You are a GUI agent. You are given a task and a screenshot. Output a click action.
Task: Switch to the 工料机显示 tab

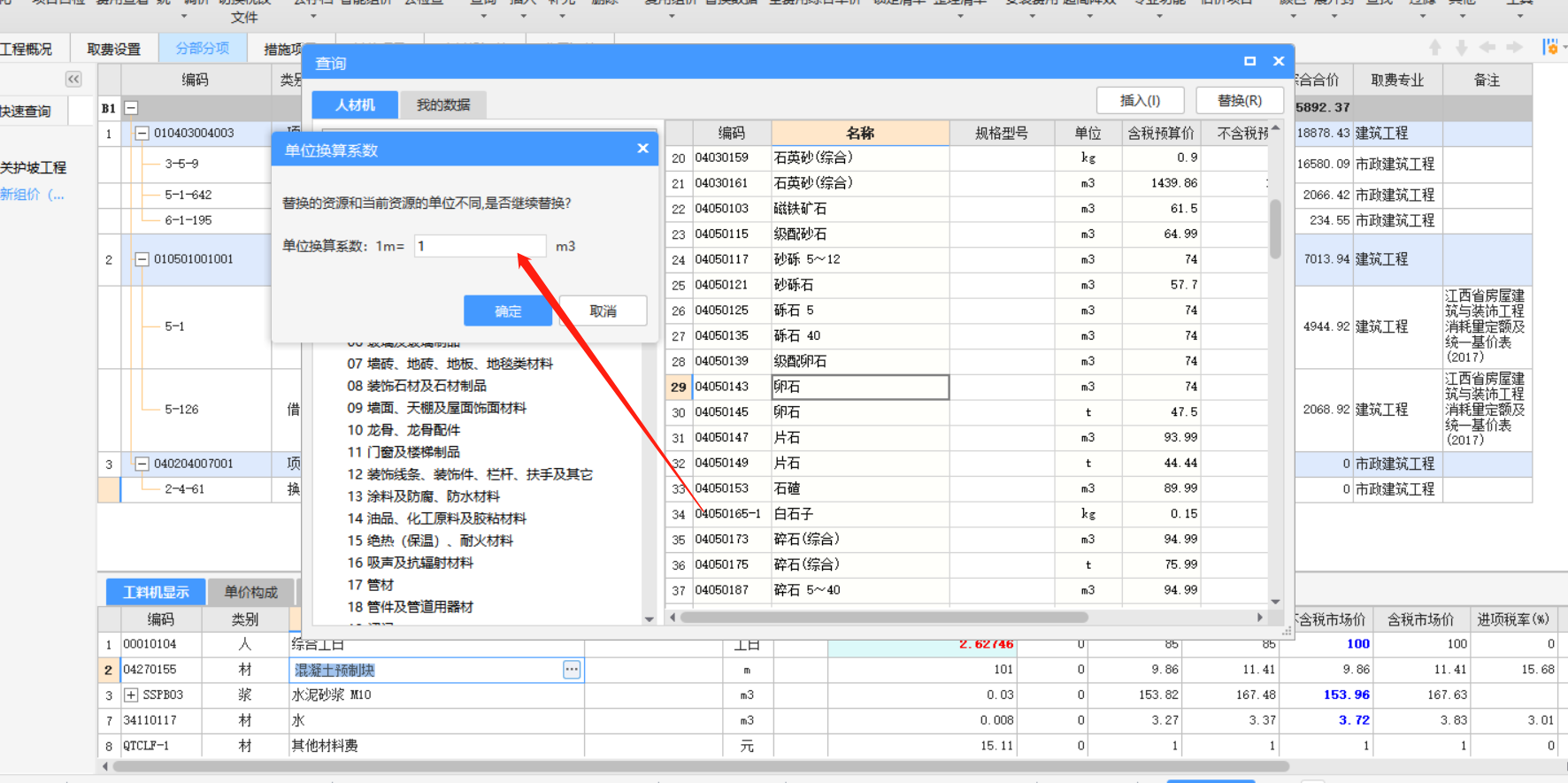pos(156,592)
